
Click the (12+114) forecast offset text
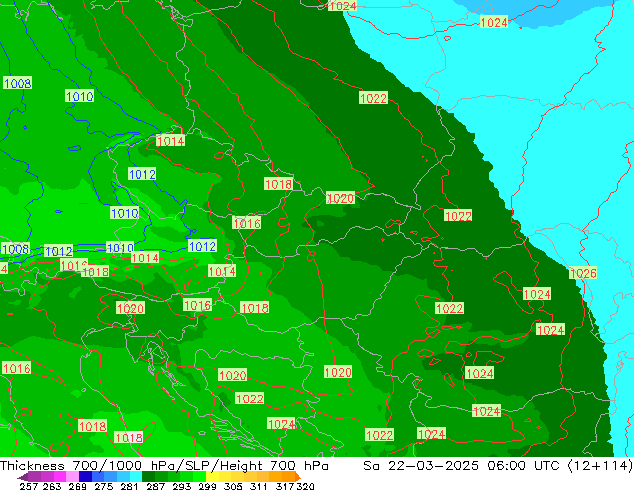600,466
